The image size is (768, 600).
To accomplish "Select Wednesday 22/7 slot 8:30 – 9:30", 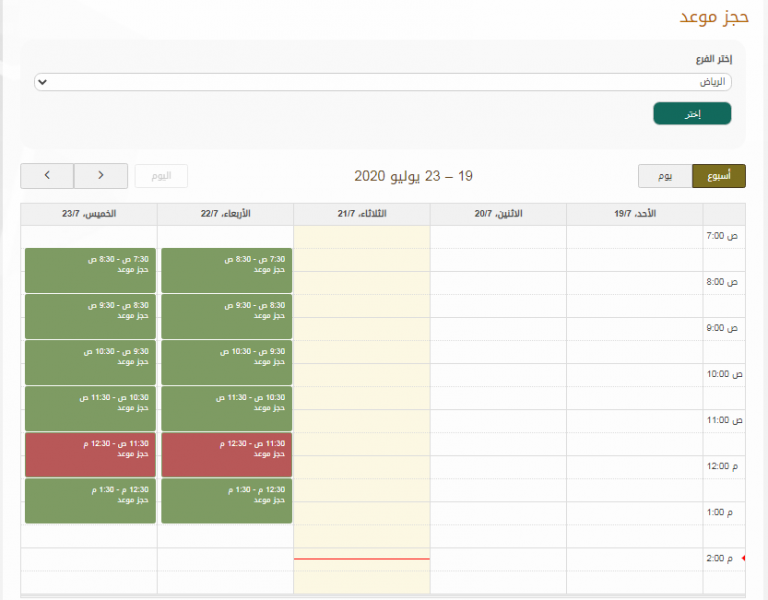I will (227, 316).
